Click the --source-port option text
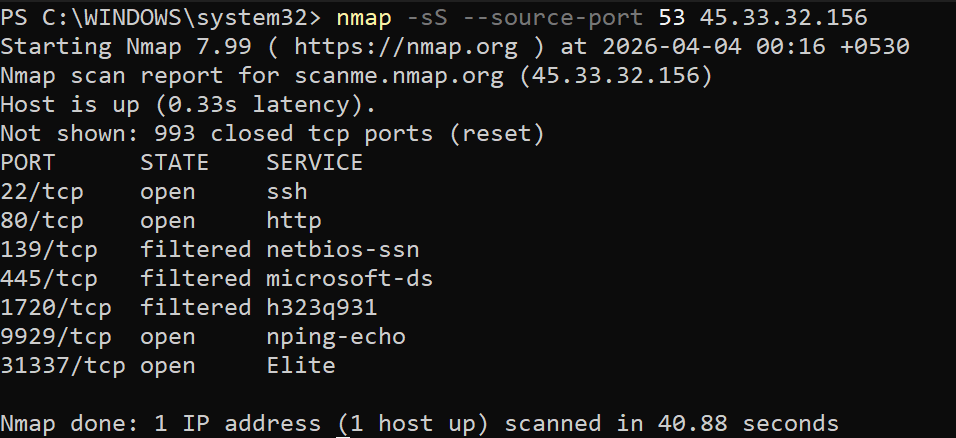The width and height of the screenshot is (956, 438). tap(553, 17)
